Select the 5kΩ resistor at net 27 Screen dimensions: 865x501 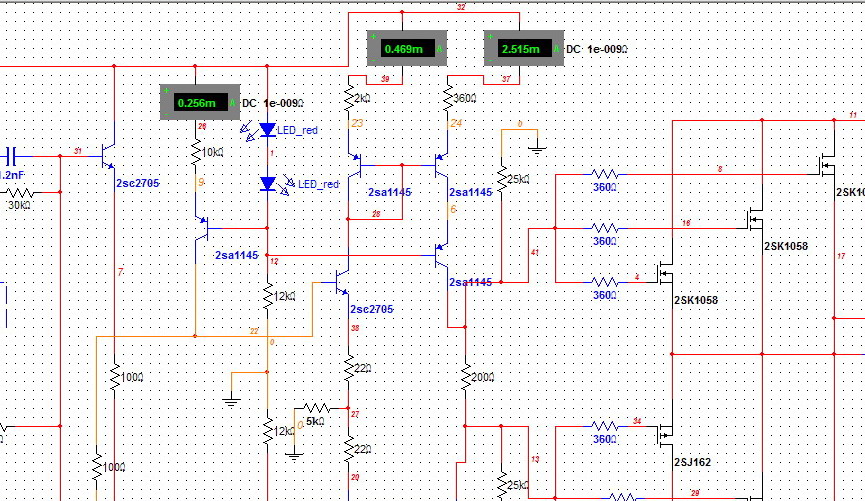pyautogui.click(x=317, y=408)
